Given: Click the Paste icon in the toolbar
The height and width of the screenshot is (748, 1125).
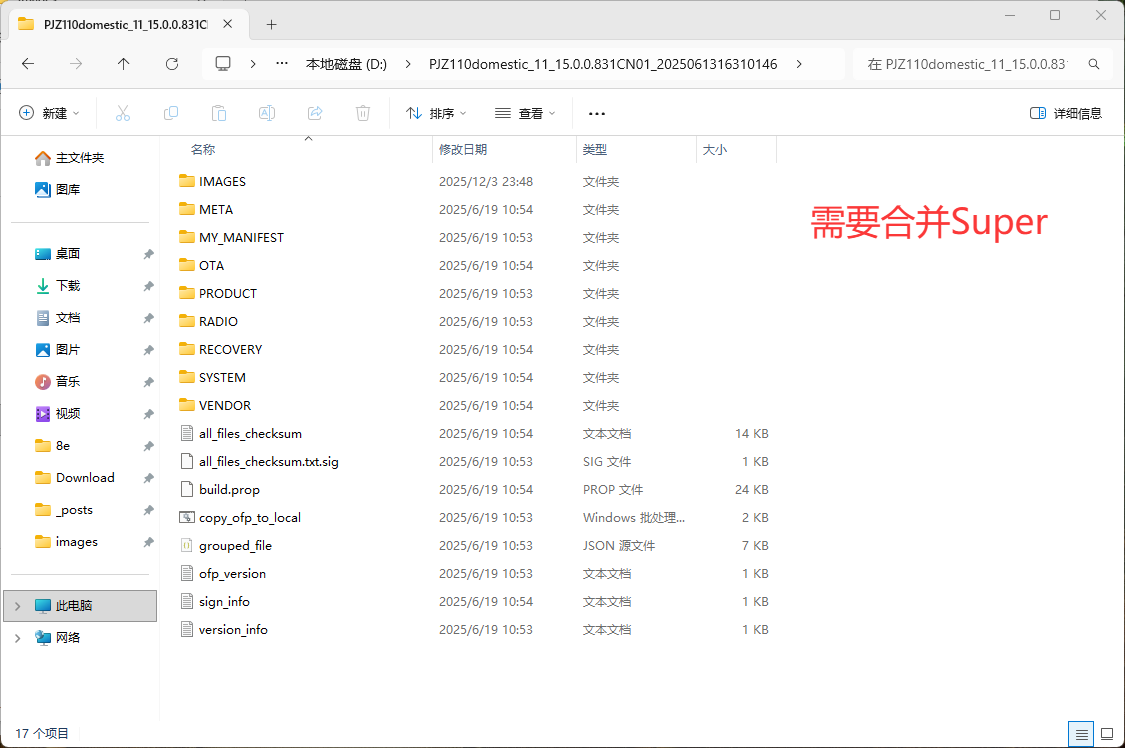Looking at the screenshot, I should (x=219, y=112).
